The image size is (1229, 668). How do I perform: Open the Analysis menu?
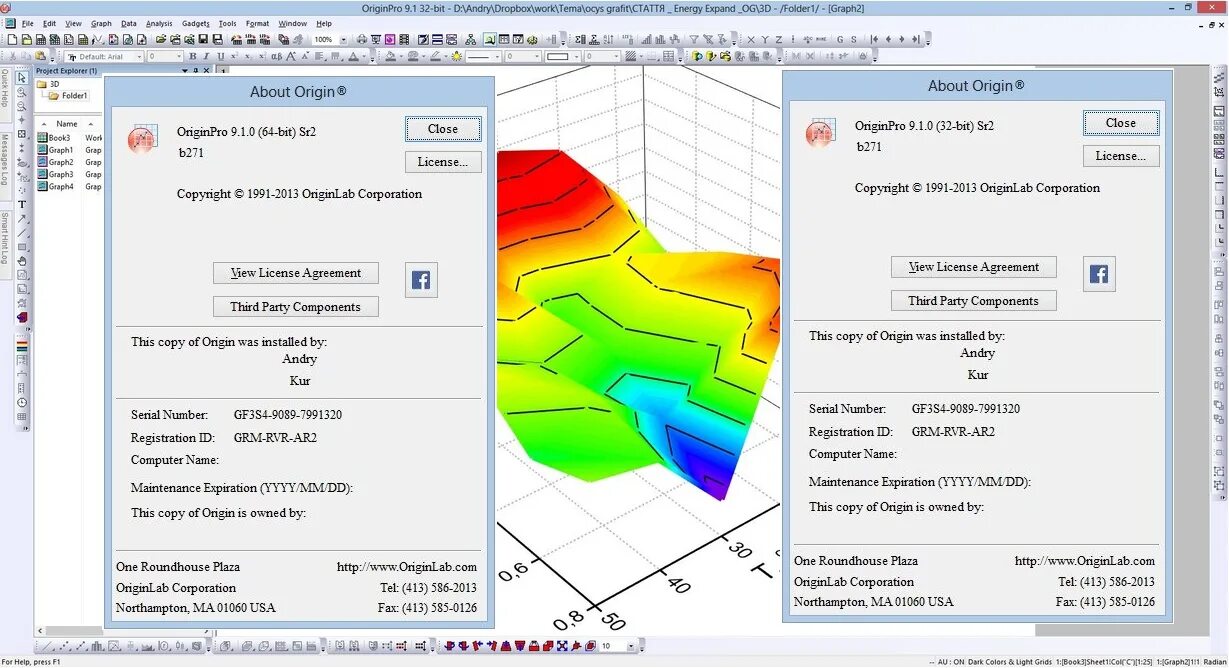(159, 23)
